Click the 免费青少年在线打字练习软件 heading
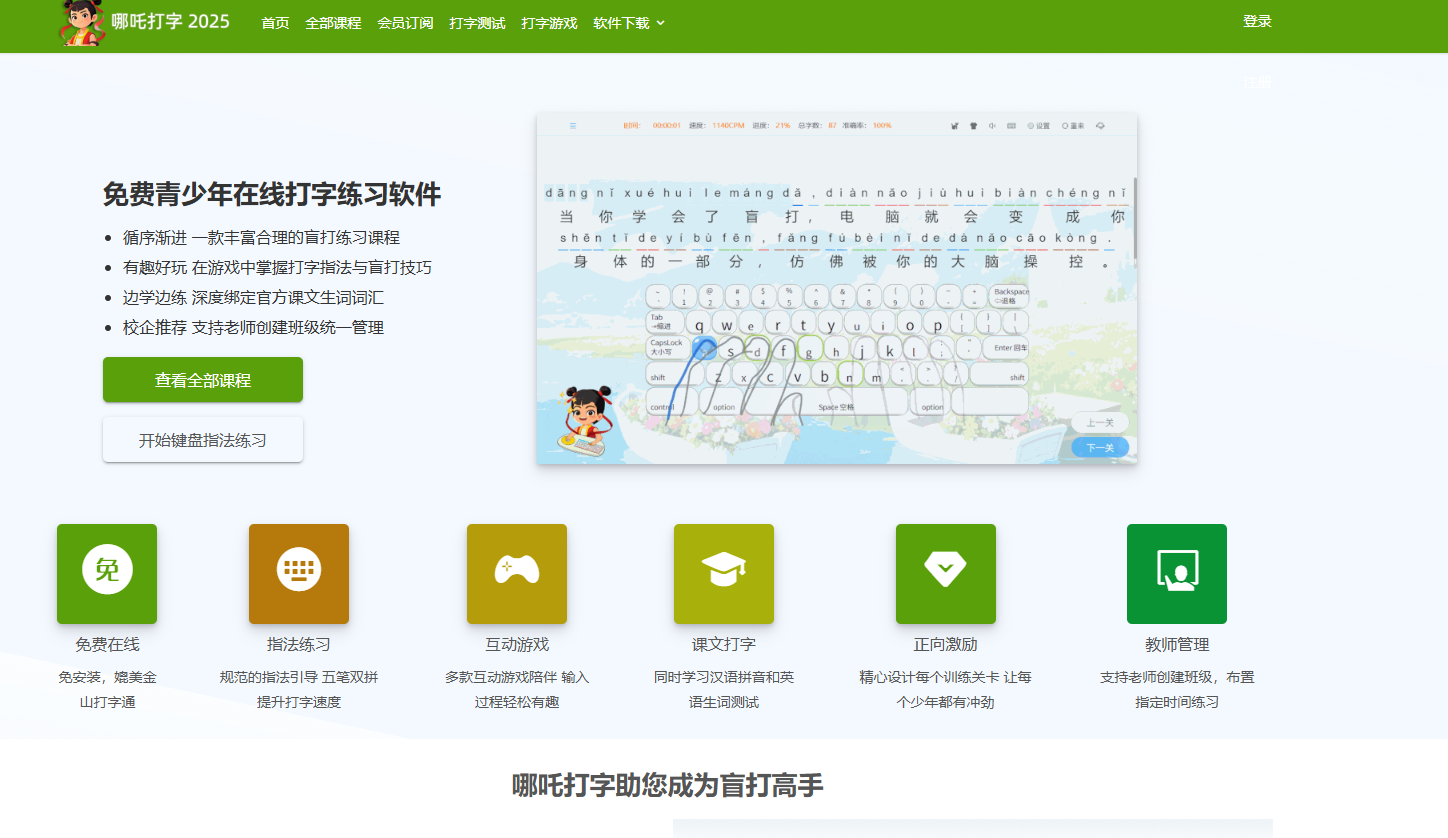The height and width of the screenshot is (838, 1448). click(272, 194)
